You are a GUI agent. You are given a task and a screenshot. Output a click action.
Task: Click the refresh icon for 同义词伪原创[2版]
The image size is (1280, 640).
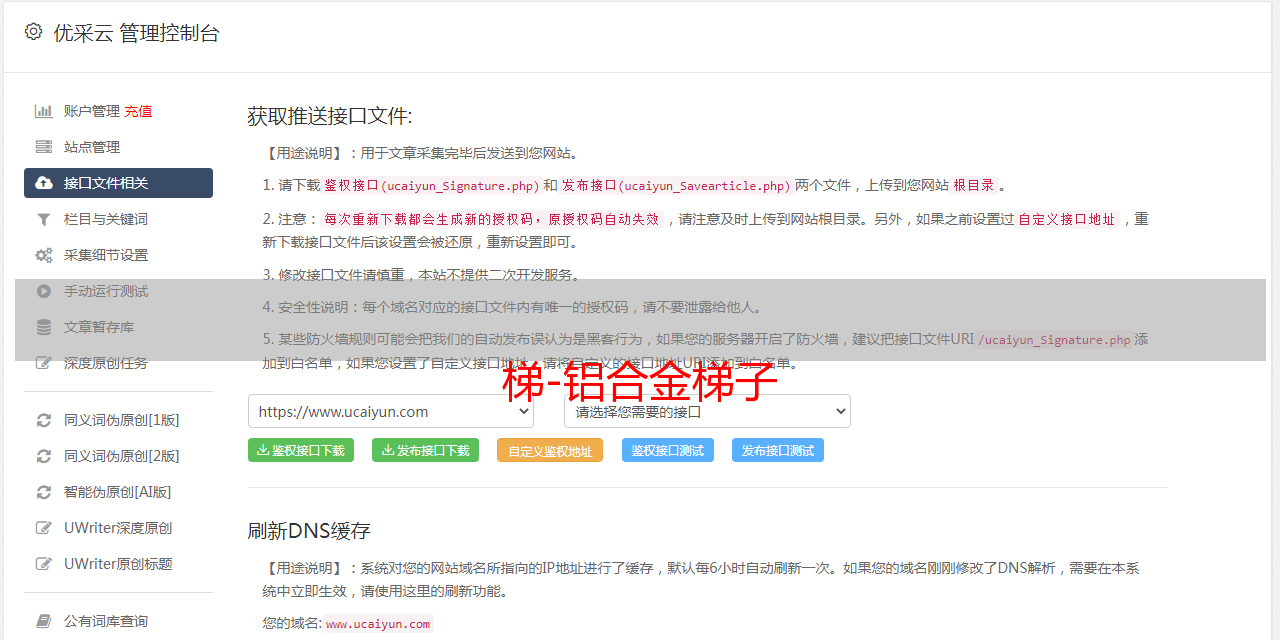[44, 456]
